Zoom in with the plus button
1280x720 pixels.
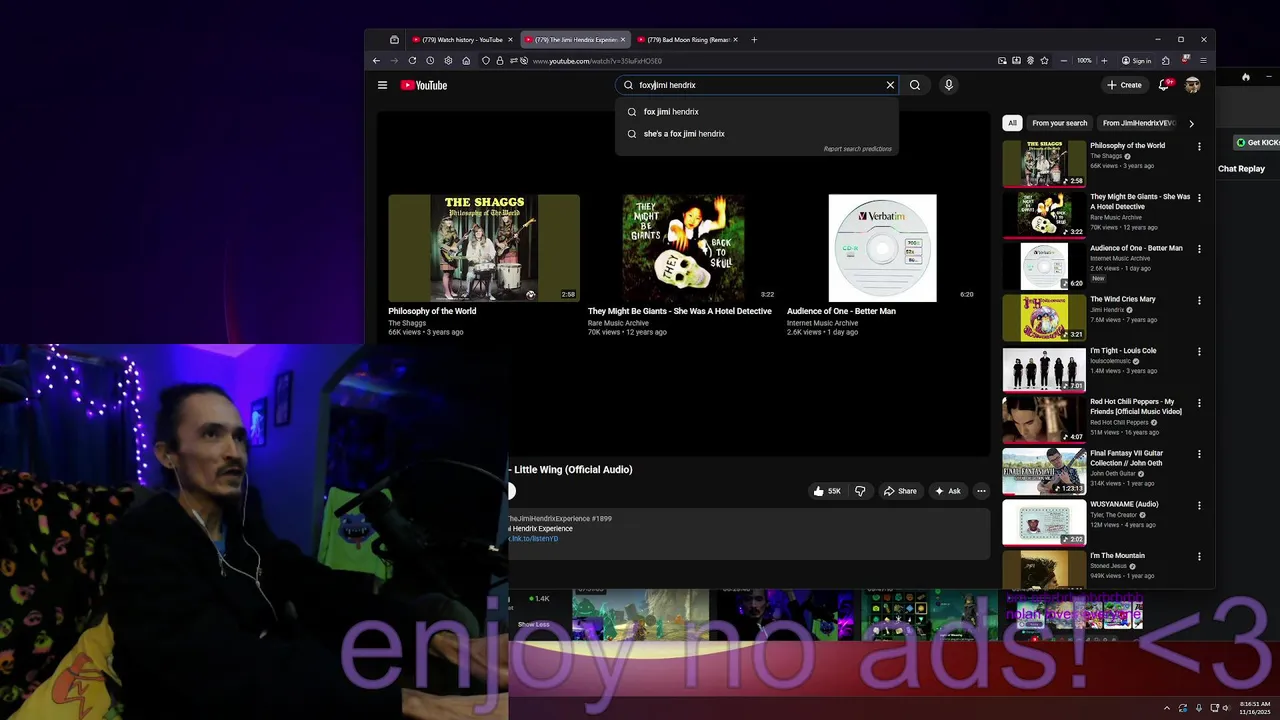1104,61
